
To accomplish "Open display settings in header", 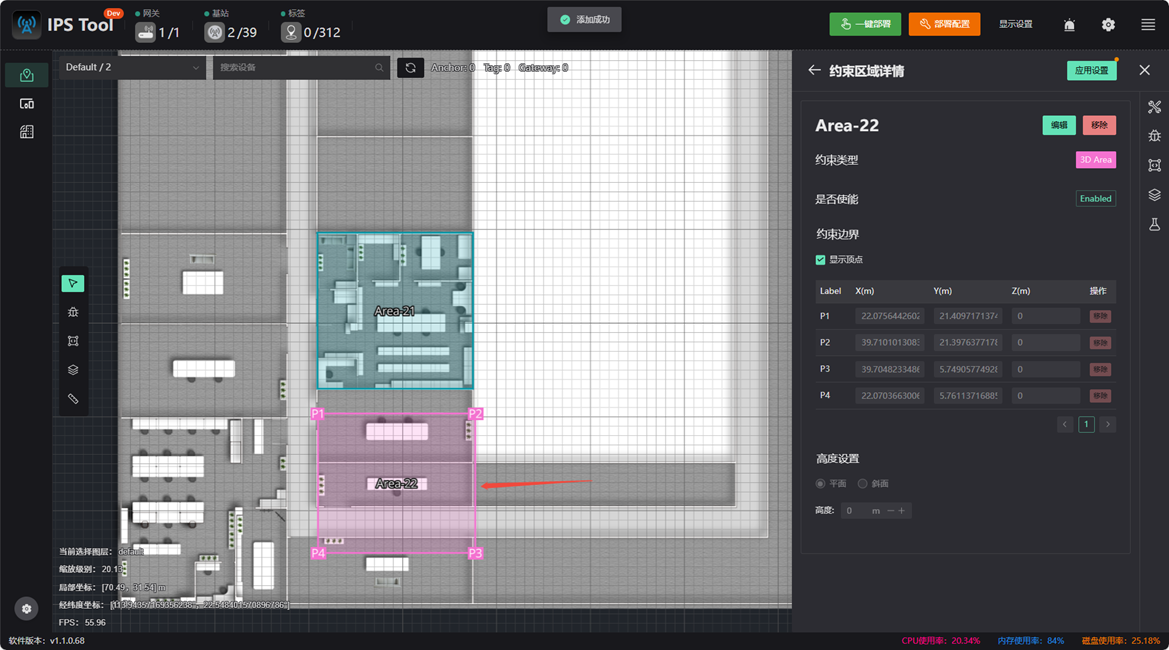I will tap(1015, 24).
